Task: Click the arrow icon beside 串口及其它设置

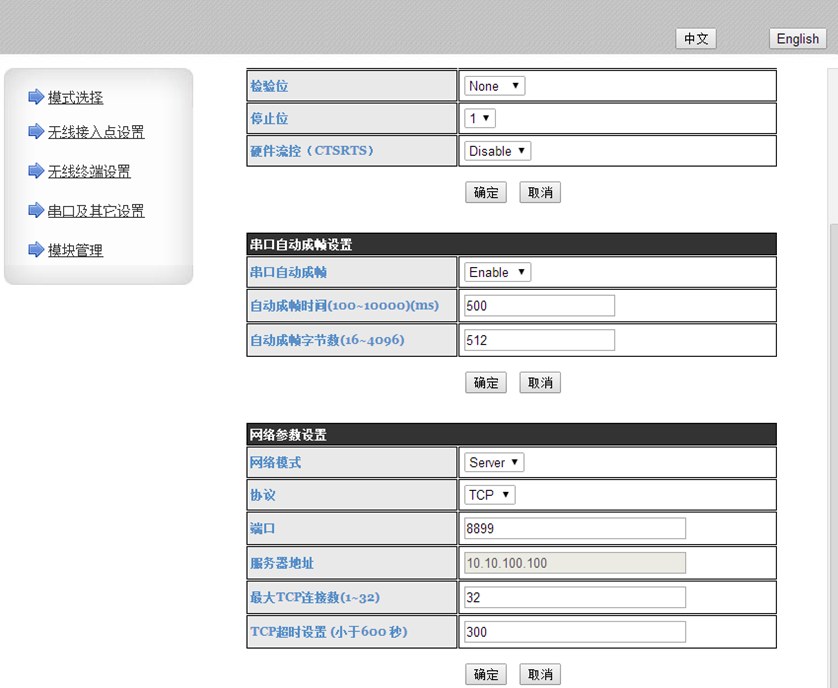Action: click(36, 210)
